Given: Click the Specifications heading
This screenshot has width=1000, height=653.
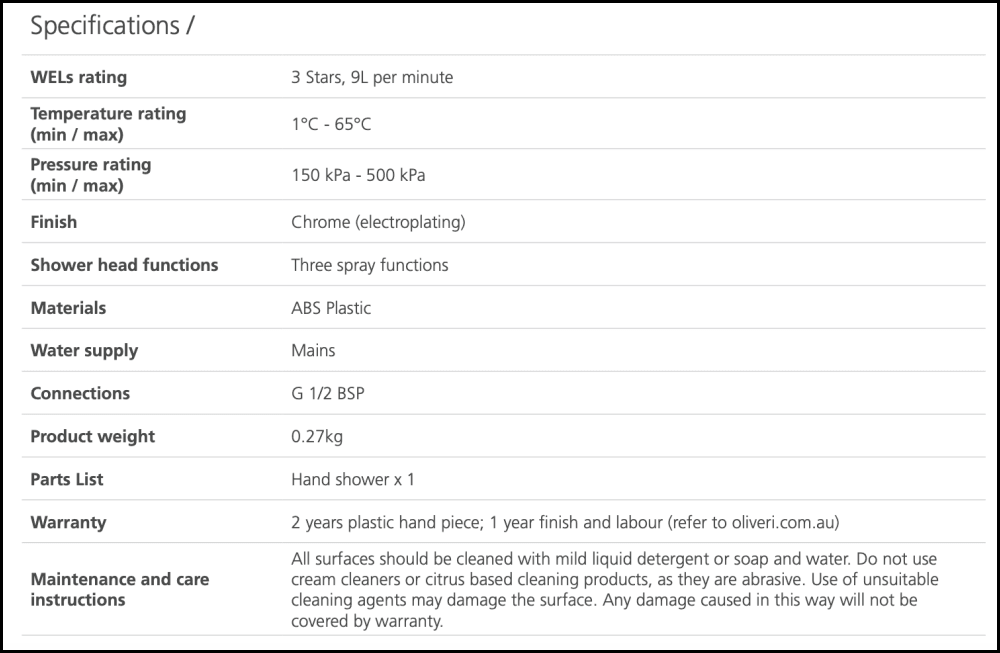Looking at the screenshot, I should (x=111, y=27).
